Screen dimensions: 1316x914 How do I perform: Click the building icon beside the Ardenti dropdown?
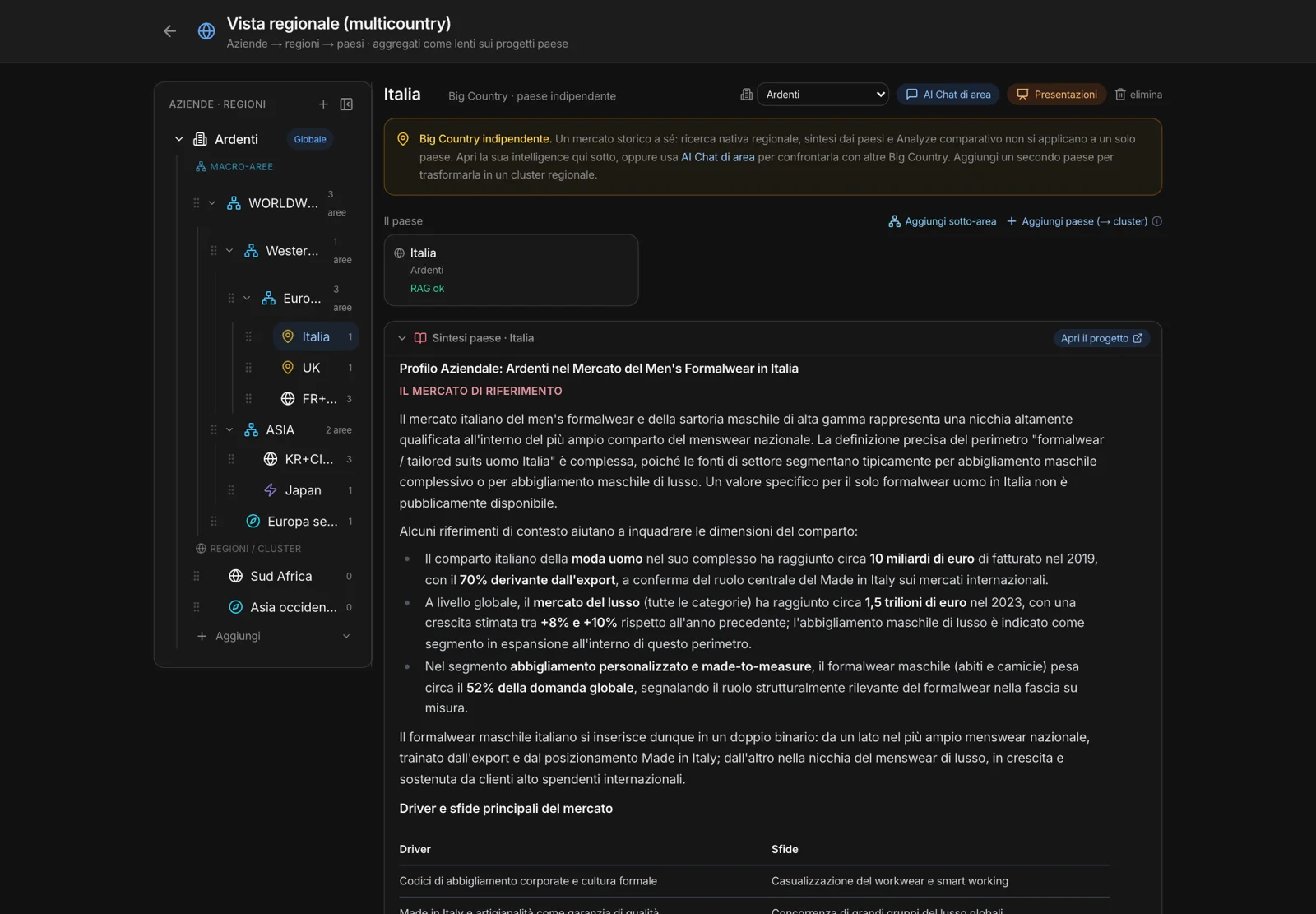coord(746,95)
